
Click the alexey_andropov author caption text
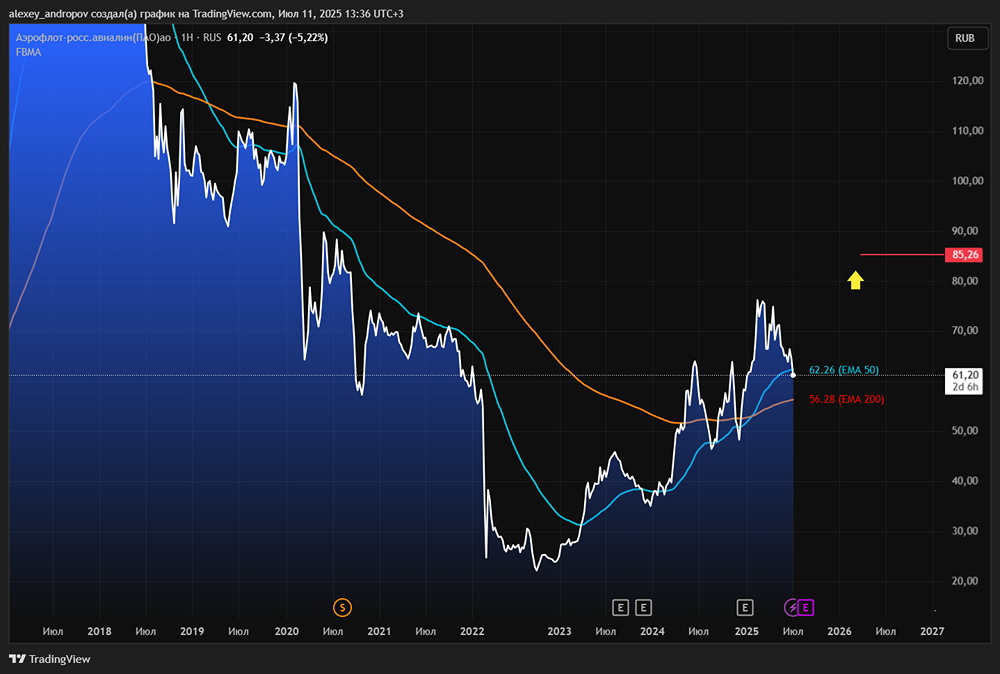pyautogui.click(x=206, y=13)
